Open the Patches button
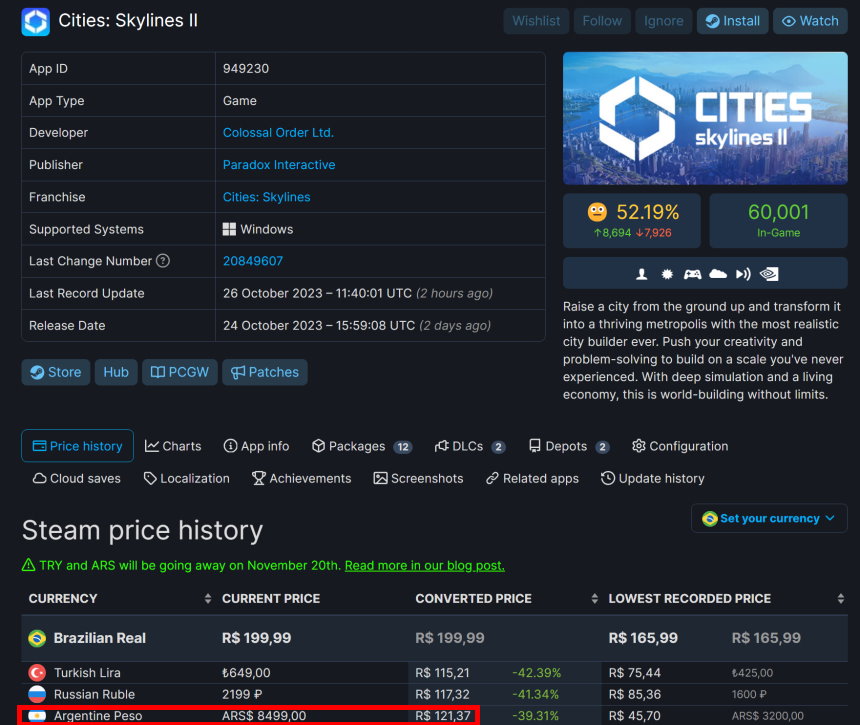Image resolution: width=860 pixels, height=725 pixels. coord(264,372)
